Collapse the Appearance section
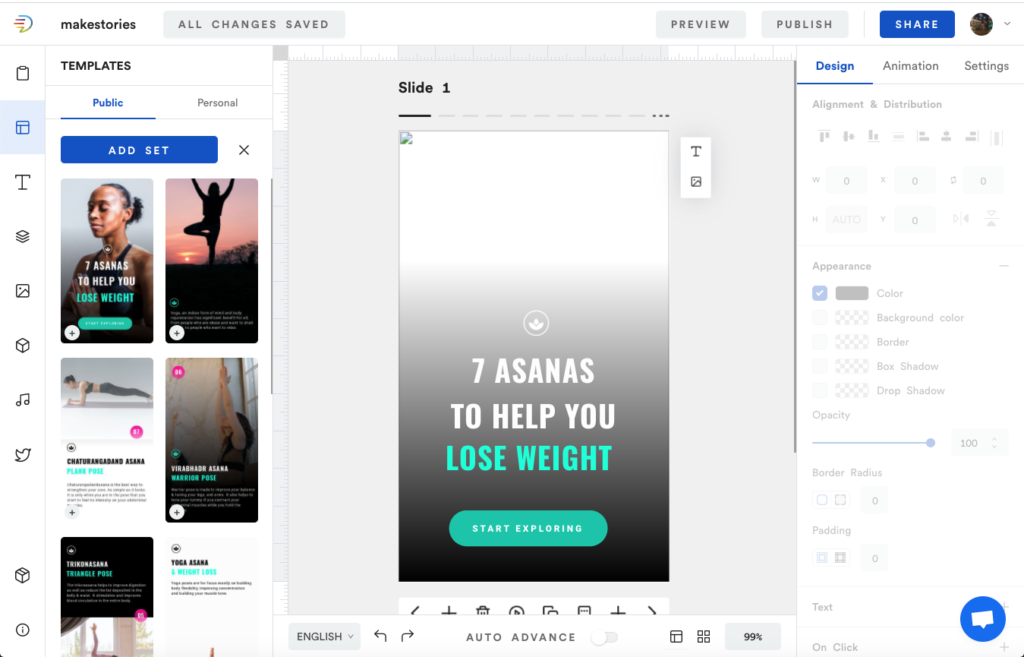This screenshot has width=1024, height=657. 1004,266
